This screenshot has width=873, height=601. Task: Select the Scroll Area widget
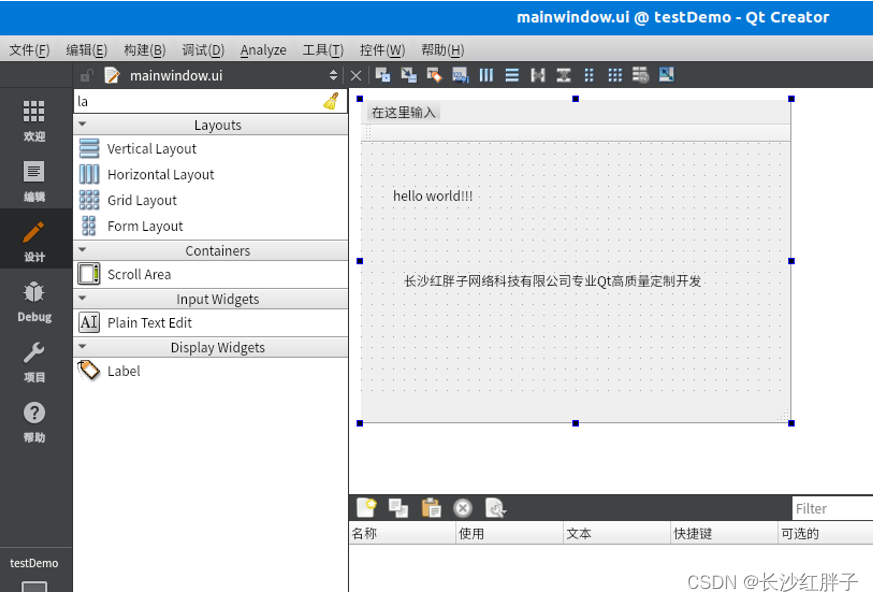(210, 274)
